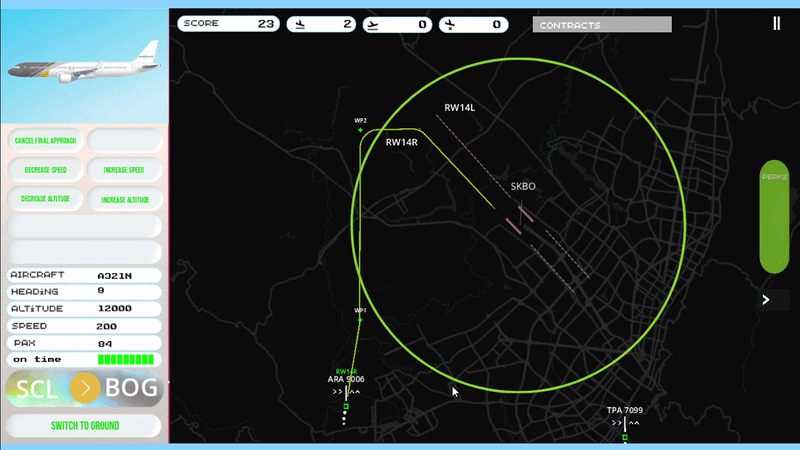The image size is (800, 450).
Task: Click the Score display showing 23
Action: 229,23
